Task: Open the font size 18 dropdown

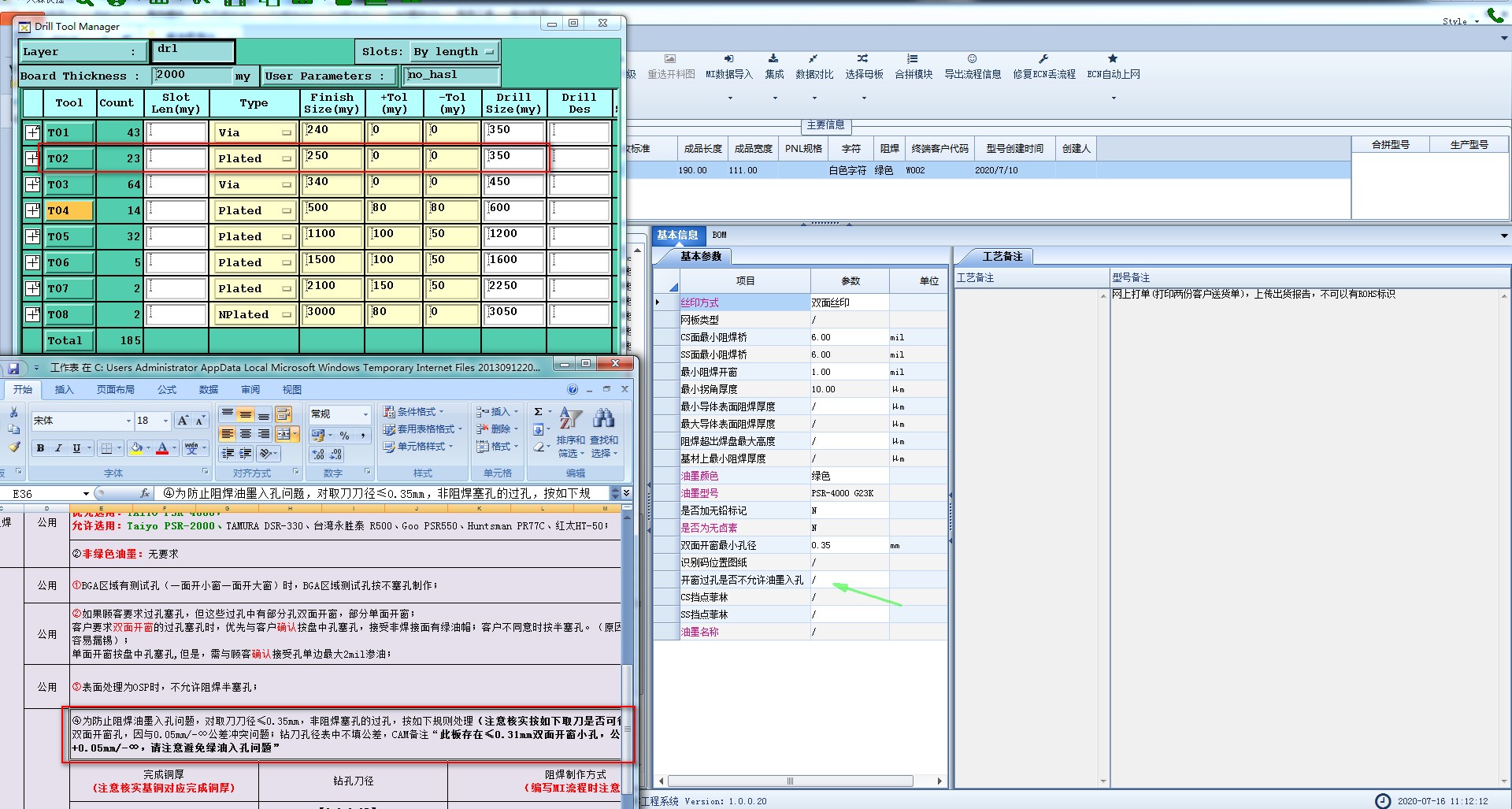Action: coord(165,421)
